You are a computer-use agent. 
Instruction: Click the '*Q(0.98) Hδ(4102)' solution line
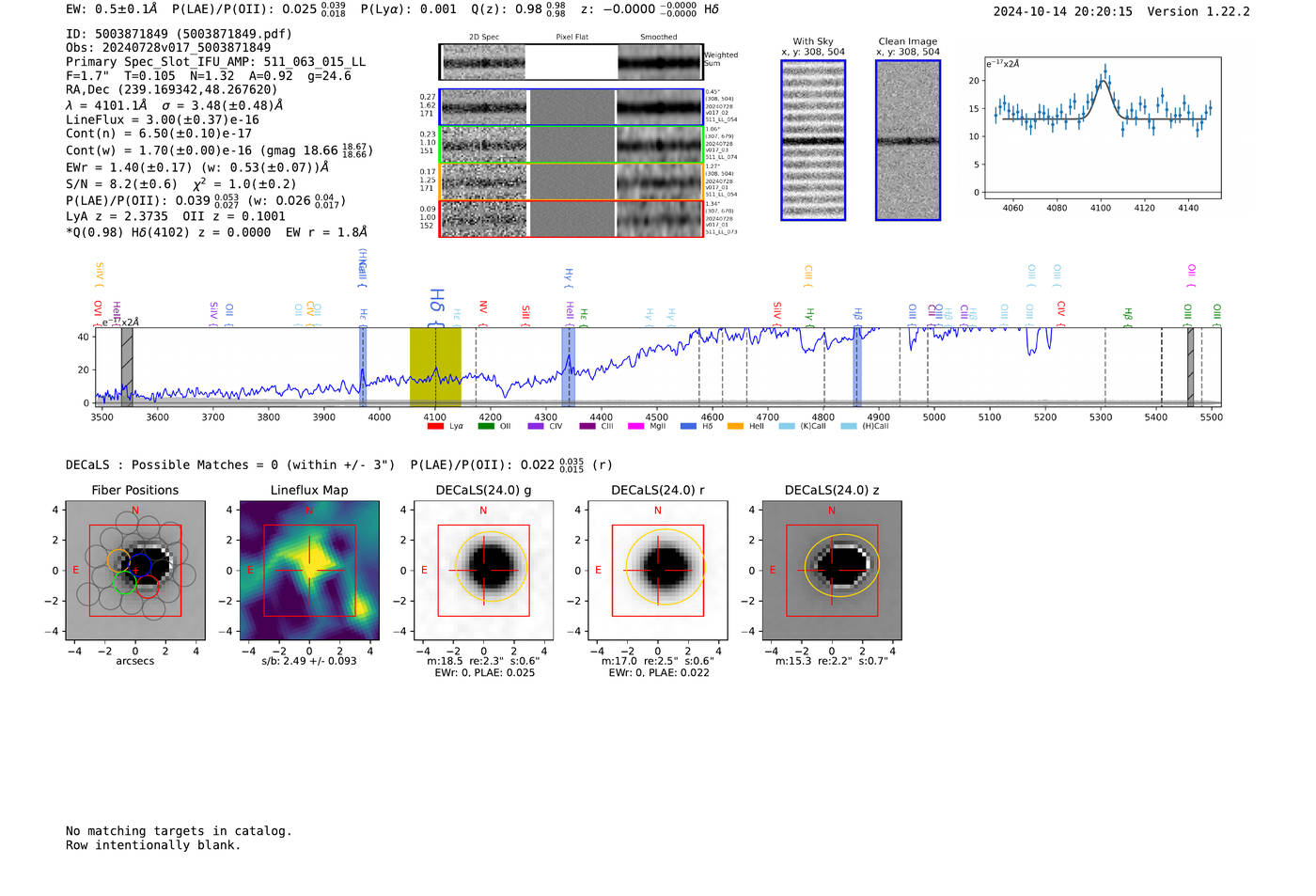click(217, 232)
